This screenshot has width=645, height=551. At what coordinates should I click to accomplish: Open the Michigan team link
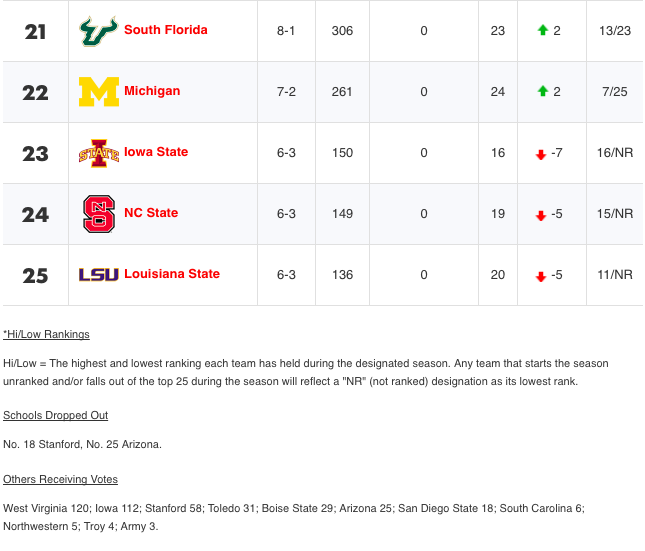152,91
